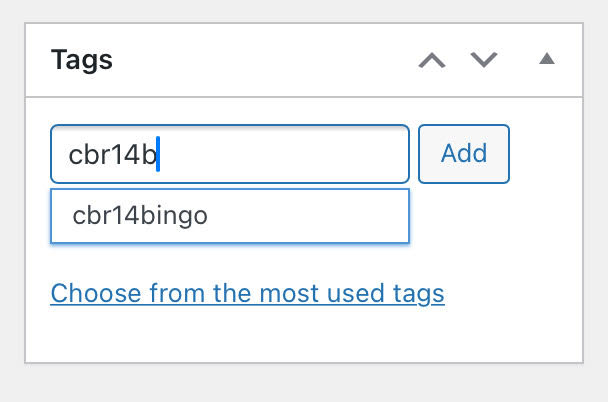608x402 pixels.
Task: Move the Tags panel up
Action: [x=432, y=60]
